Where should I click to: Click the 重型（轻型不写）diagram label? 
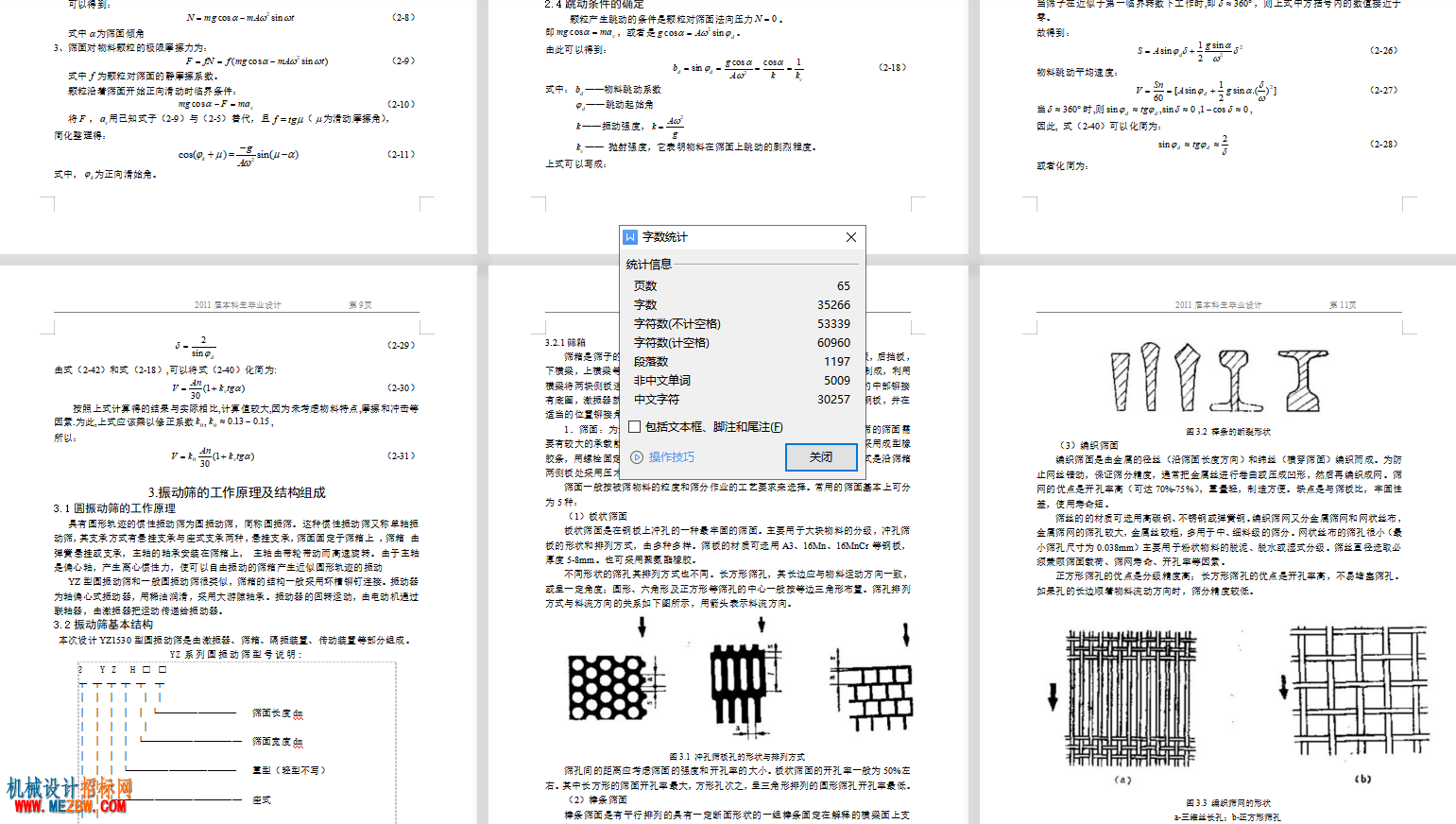[x=289, y=770]
